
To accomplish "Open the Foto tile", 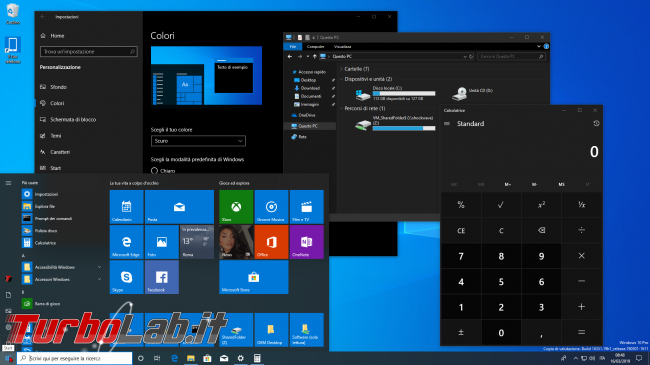I will coord(162,242).
